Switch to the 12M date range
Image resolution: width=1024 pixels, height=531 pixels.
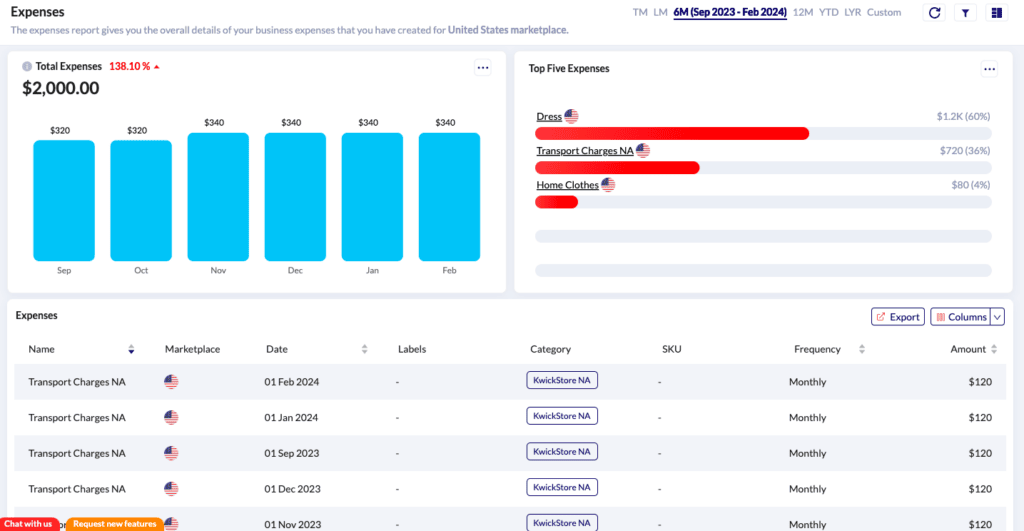tap(803, 12)
